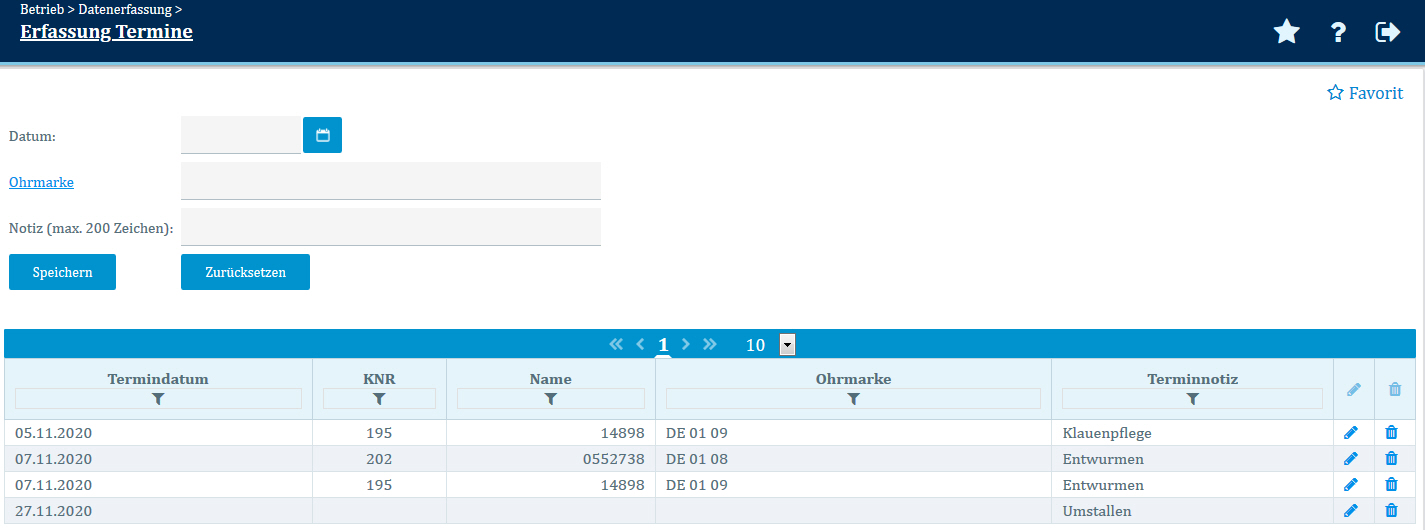Edit the Klauenpflege appointment row
Image resolution: width=1425 pixels, height=530 pixels.
pyautogui.click(x=1351, y=433)
